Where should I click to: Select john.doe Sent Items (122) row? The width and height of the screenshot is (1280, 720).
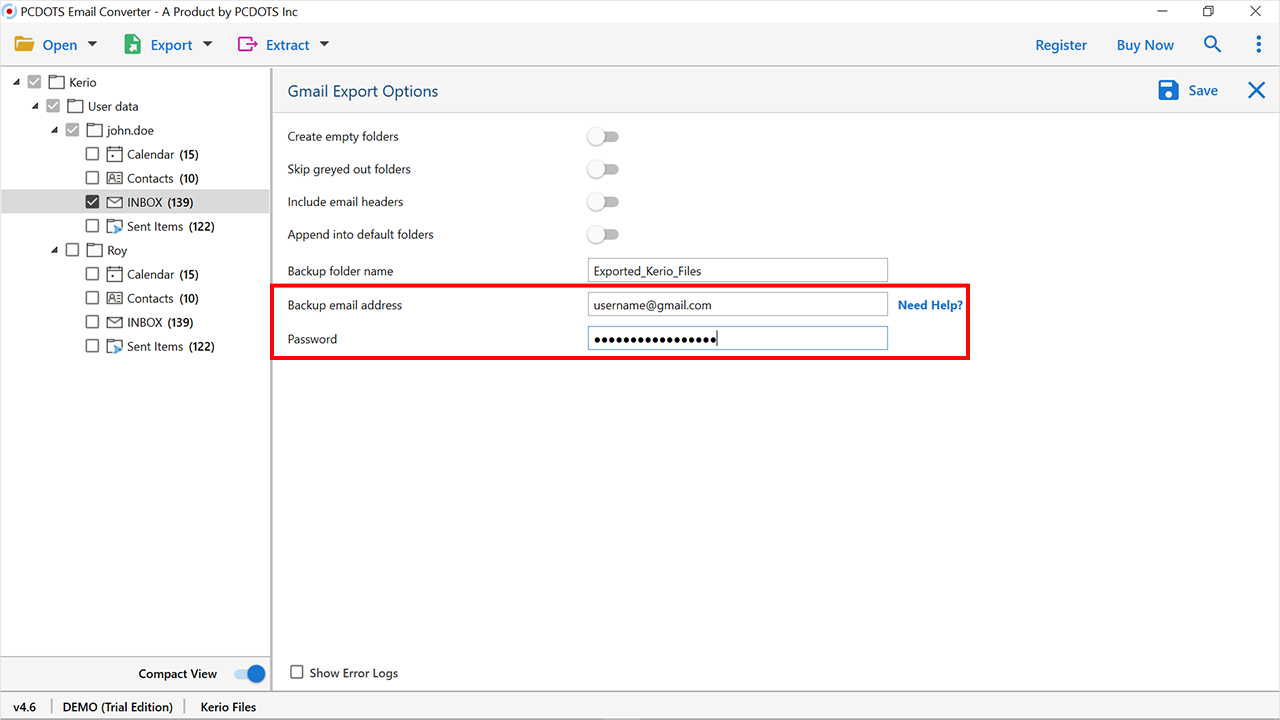click(x=135, y=226)
